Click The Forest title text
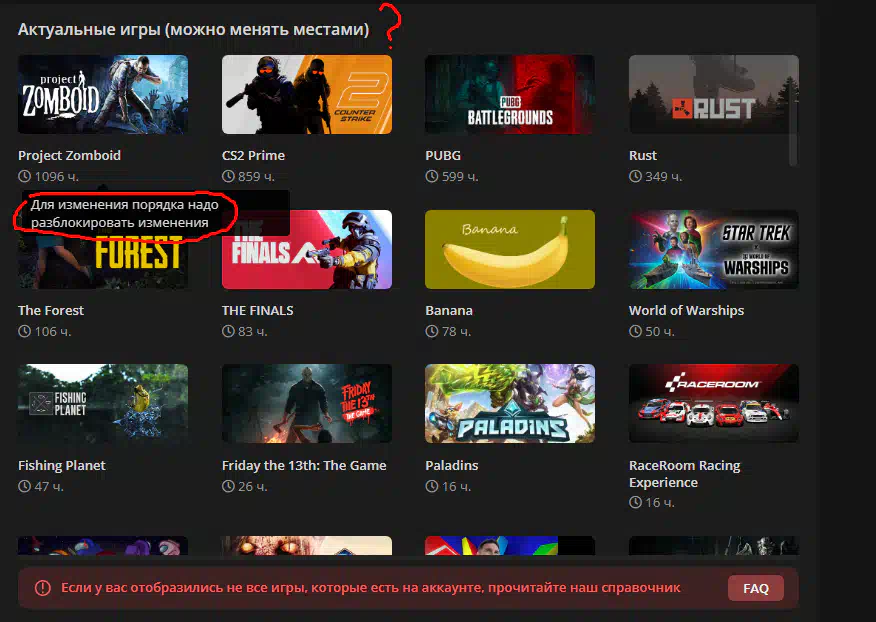Viewport: 876px width, 622px height. click(x=51, y=310)
